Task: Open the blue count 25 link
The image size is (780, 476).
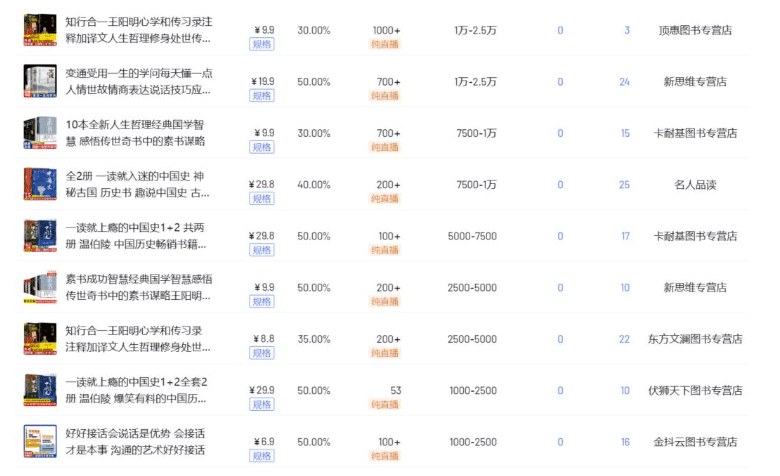Action: [x=624, y=184]
